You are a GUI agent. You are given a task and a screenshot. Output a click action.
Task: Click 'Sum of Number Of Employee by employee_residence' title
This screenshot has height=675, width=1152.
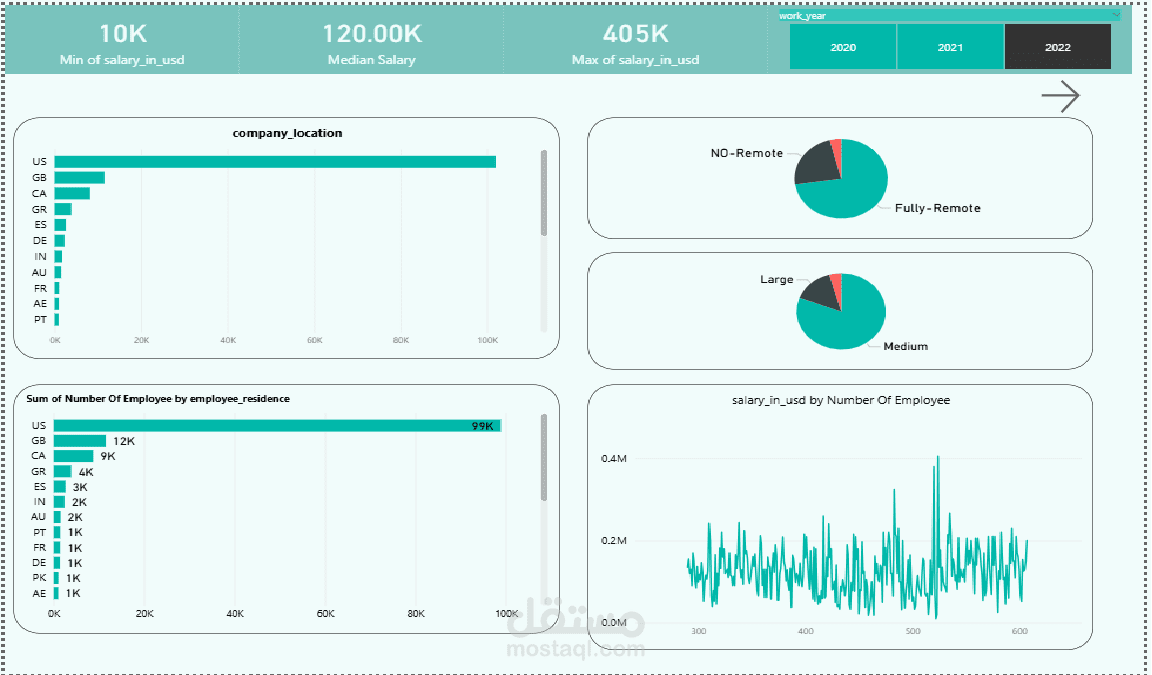coord(158,399)
